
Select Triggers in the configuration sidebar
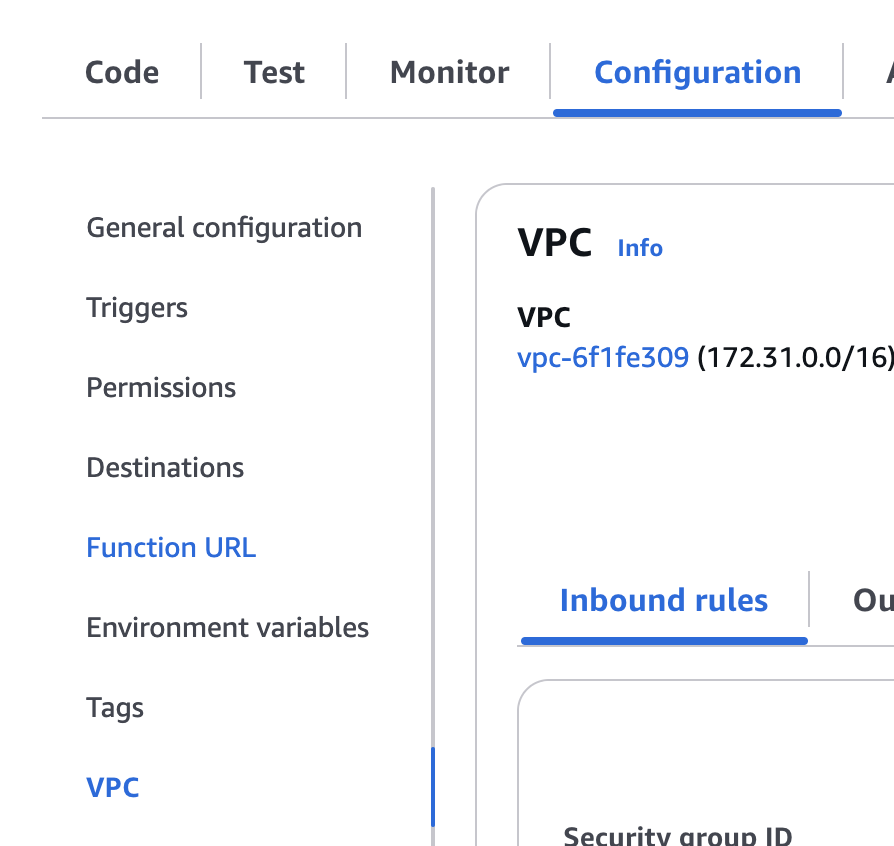click(x=137, y=308)
